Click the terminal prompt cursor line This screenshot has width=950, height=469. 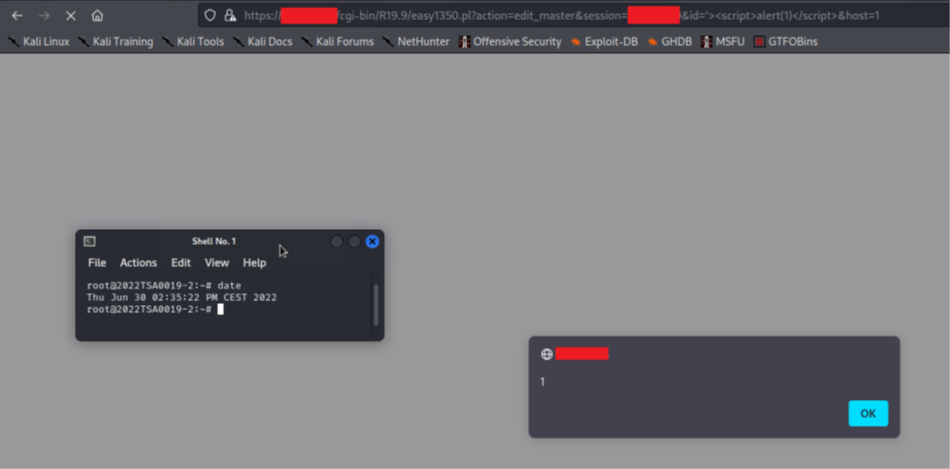pyautogui.click(x=155, y=309)
